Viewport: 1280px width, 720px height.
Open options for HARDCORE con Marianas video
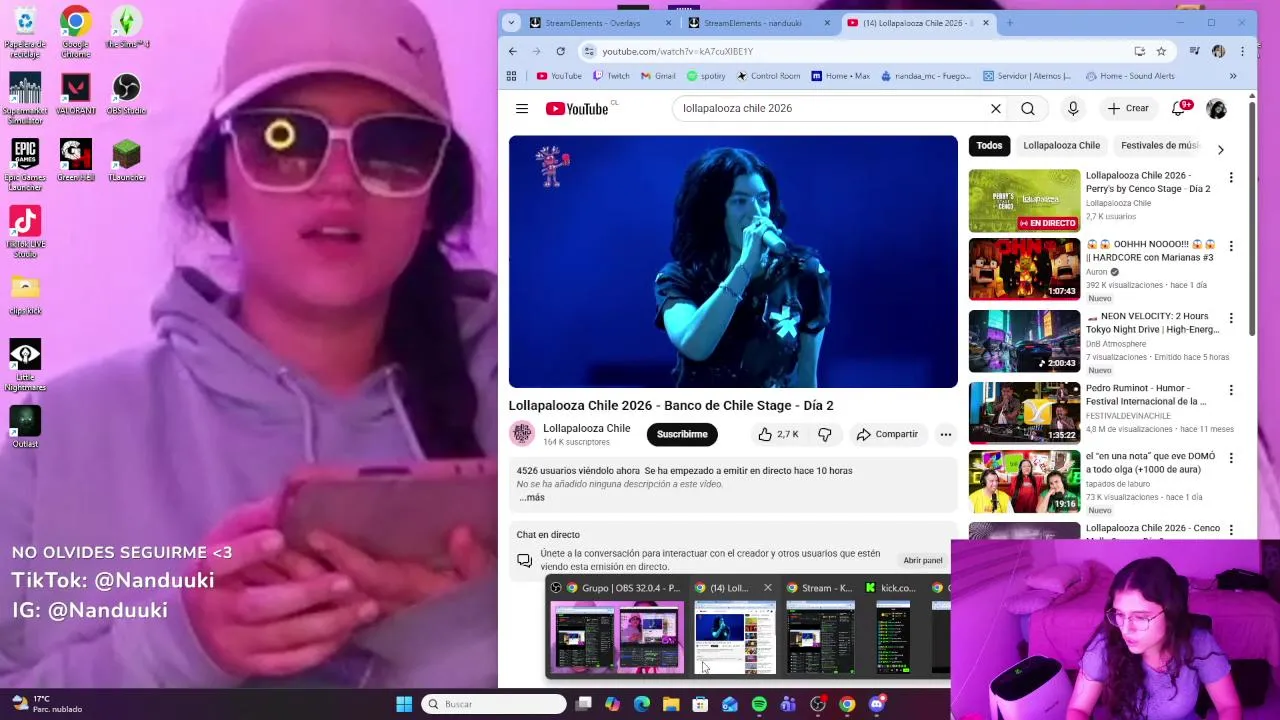[1231, 246]
